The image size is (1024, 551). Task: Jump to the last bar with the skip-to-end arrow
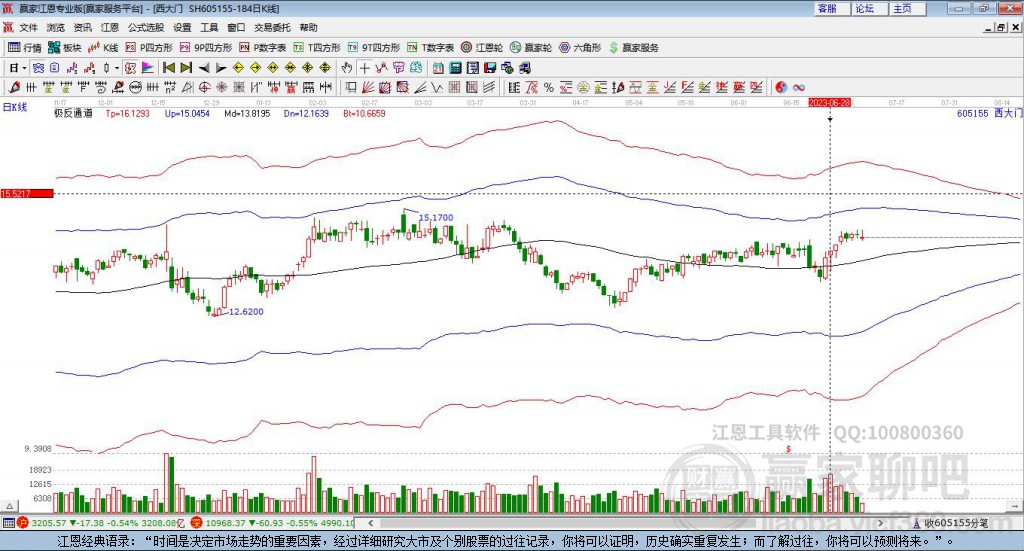(186, 68)
